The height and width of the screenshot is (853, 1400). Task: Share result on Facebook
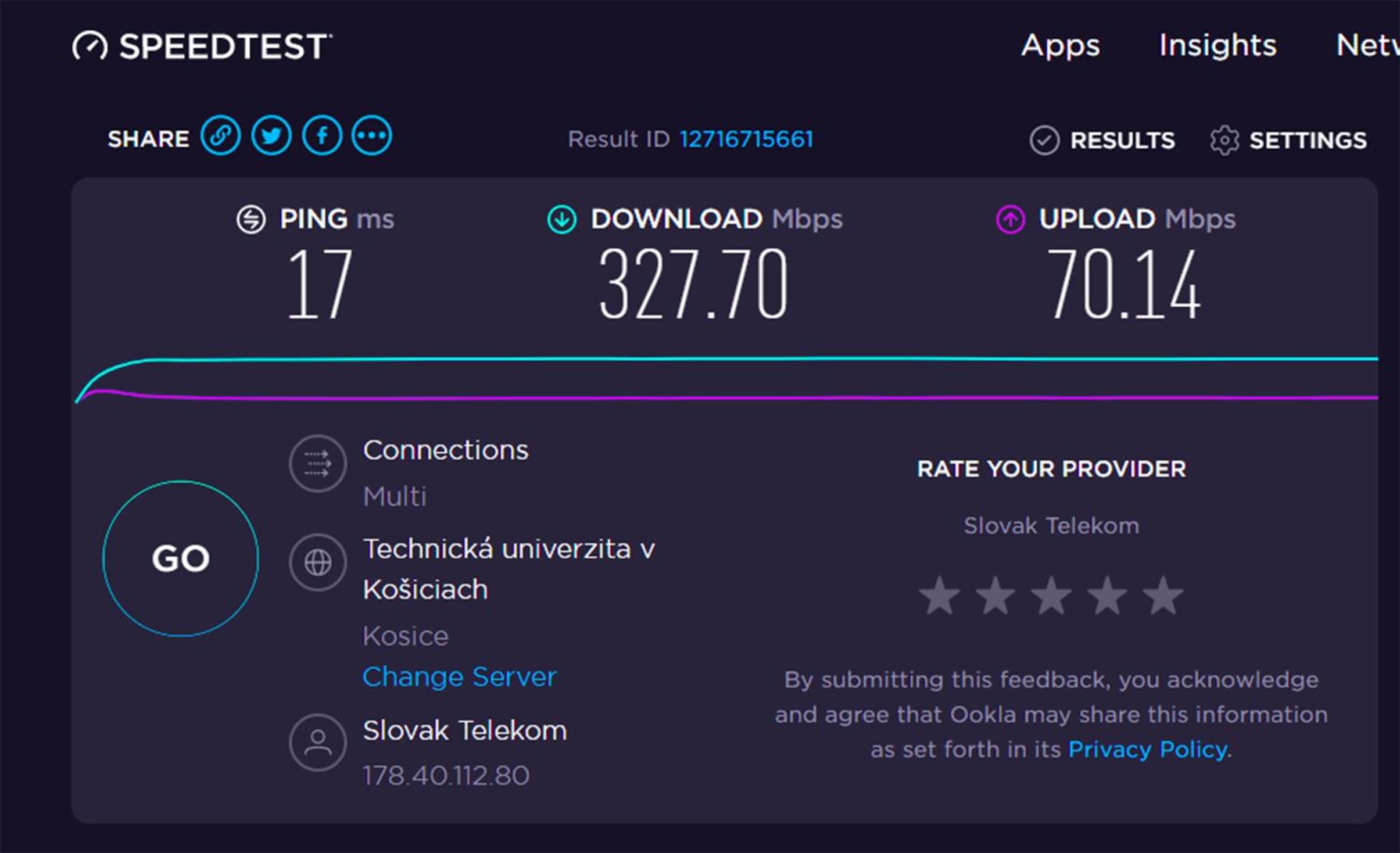pos(322,135)
